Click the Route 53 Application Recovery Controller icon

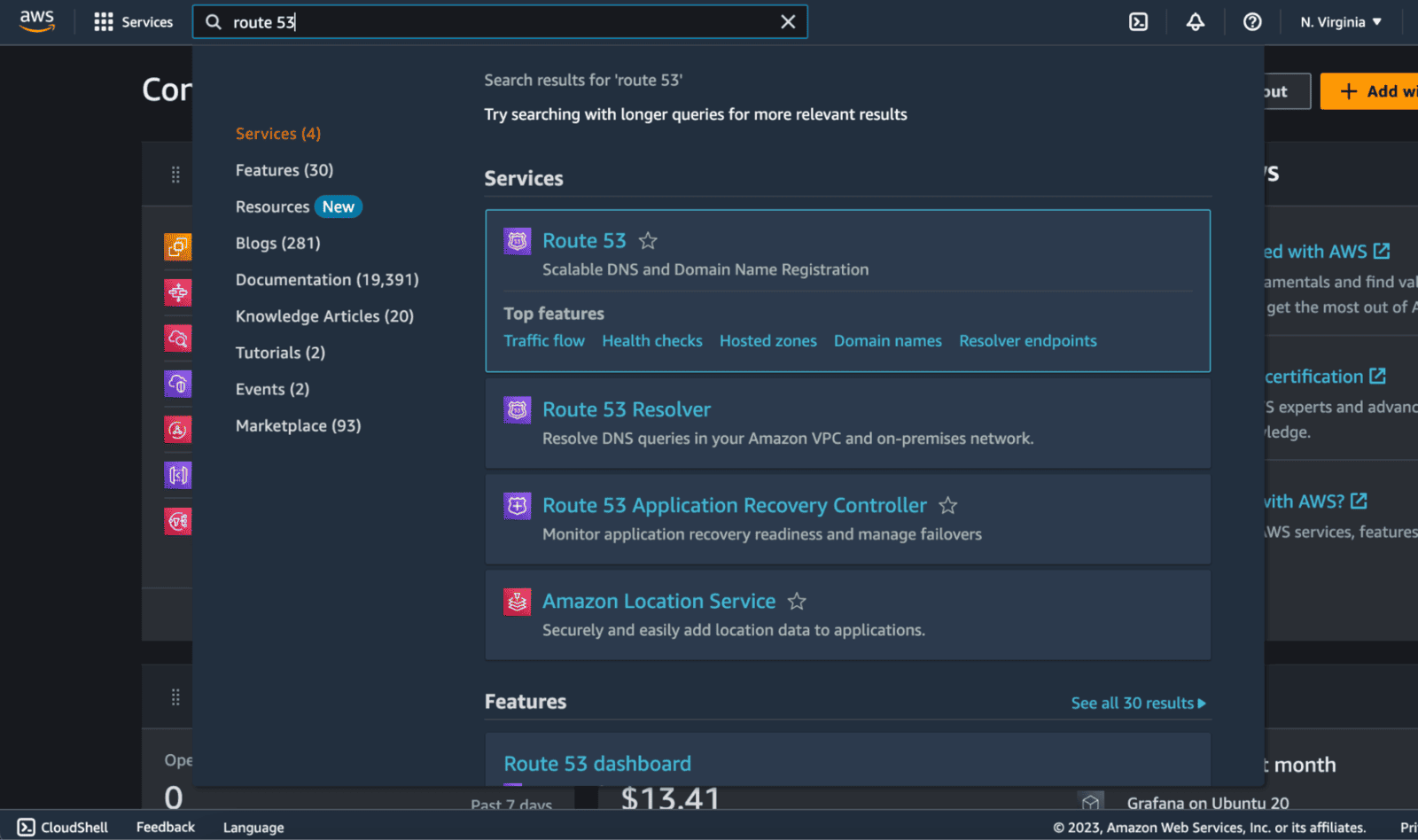point(518,505)
